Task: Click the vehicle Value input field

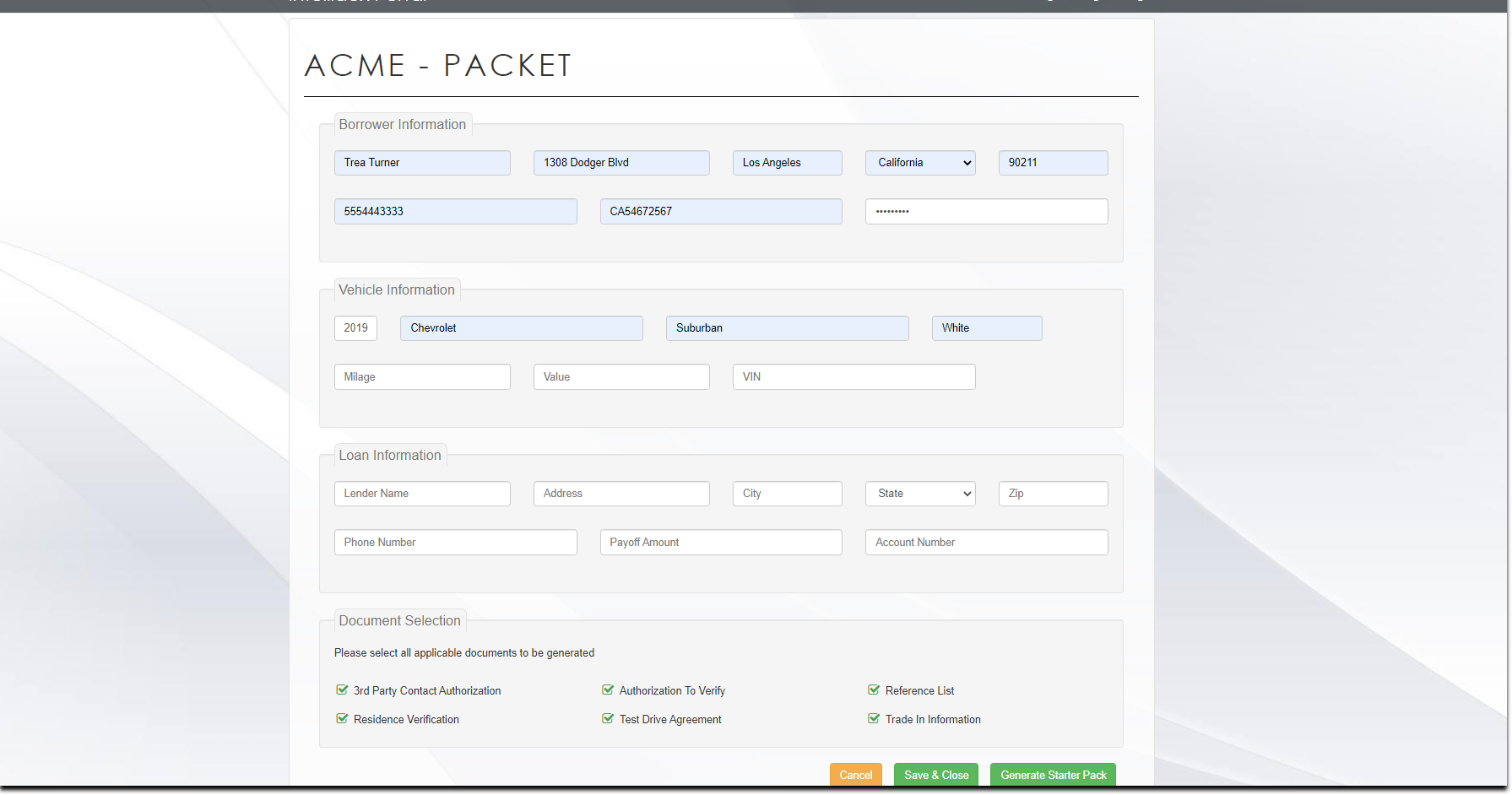Action: [x=621, y=377]
